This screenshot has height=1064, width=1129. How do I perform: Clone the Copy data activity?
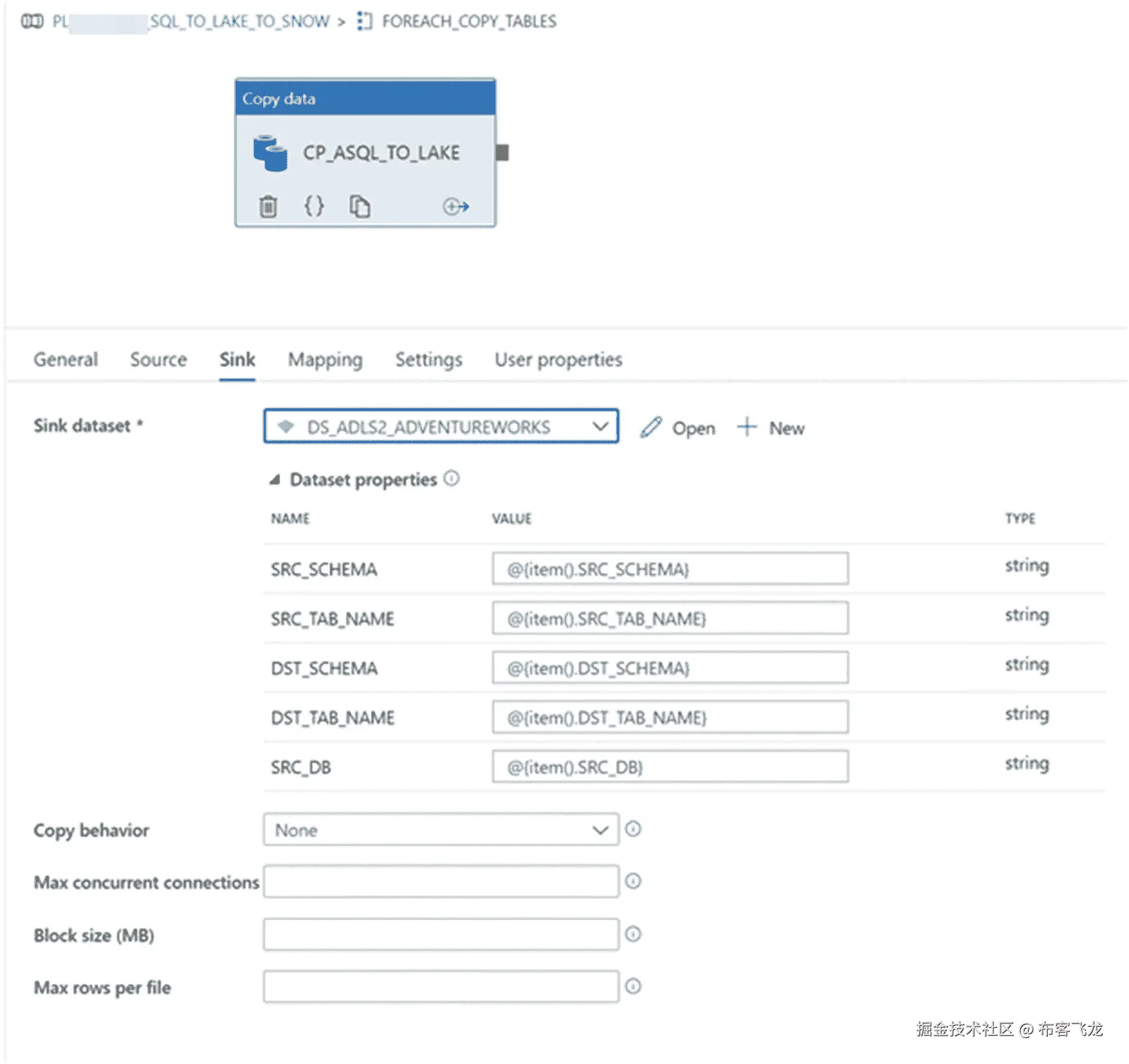coord(359,206)
